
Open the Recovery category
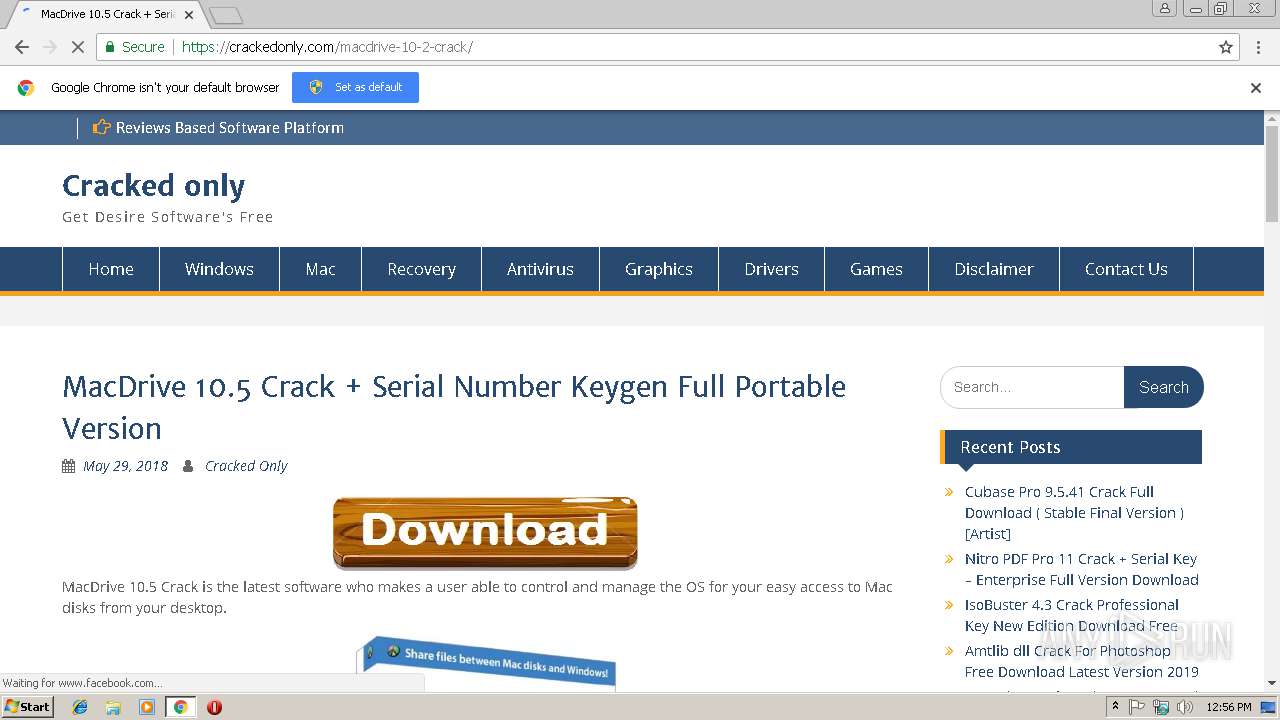tap(421, 269)
